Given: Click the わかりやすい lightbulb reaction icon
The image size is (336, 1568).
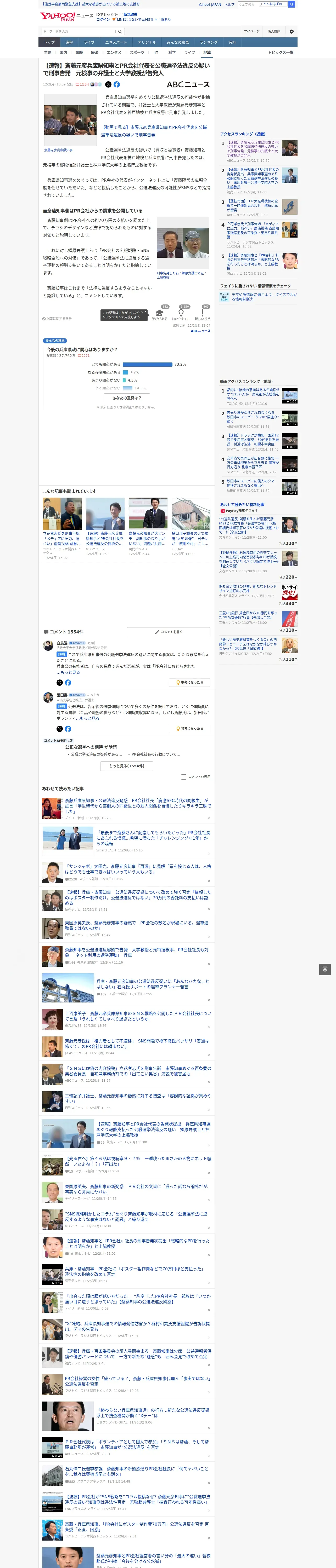Looking at the screenshot, I should coord(181,313).
